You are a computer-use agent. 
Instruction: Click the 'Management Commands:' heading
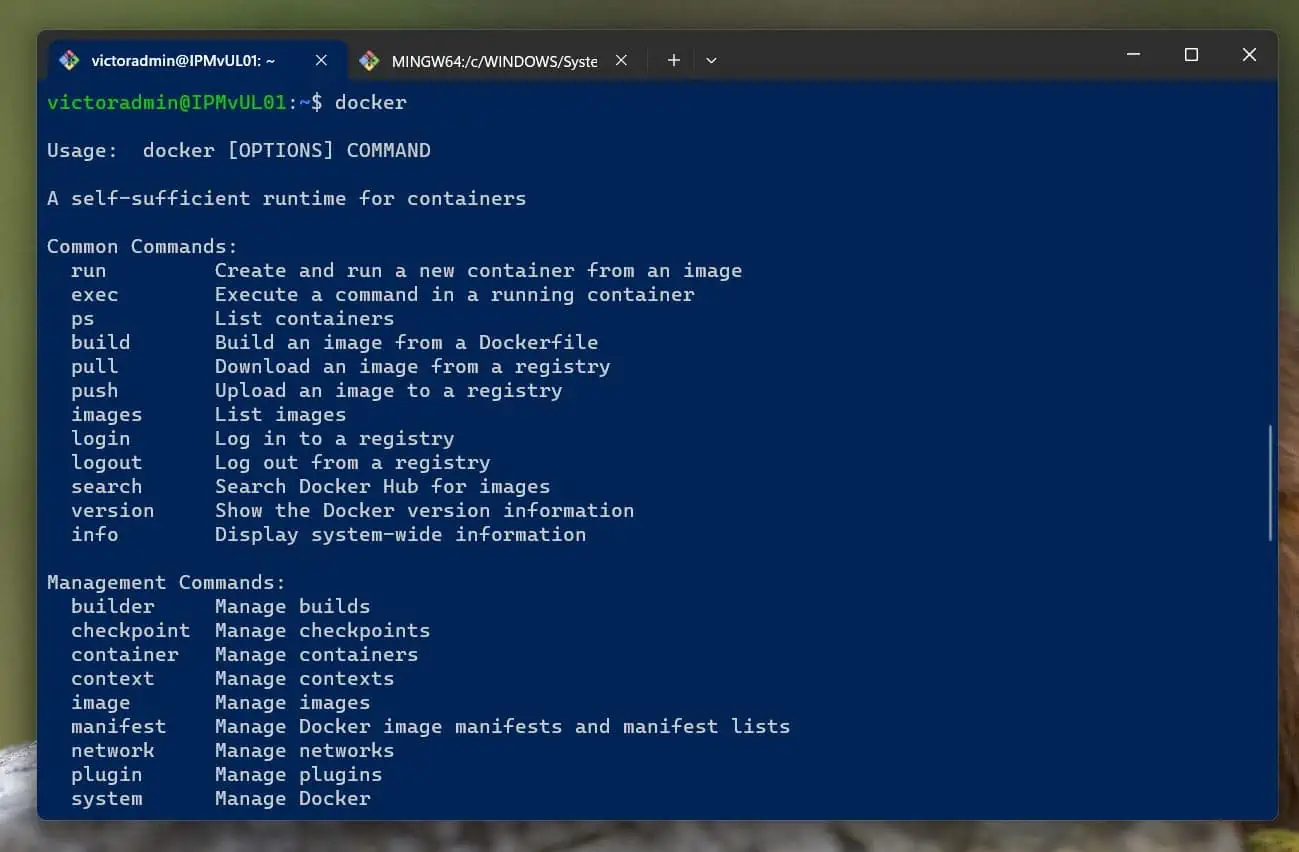click(167, 582)
